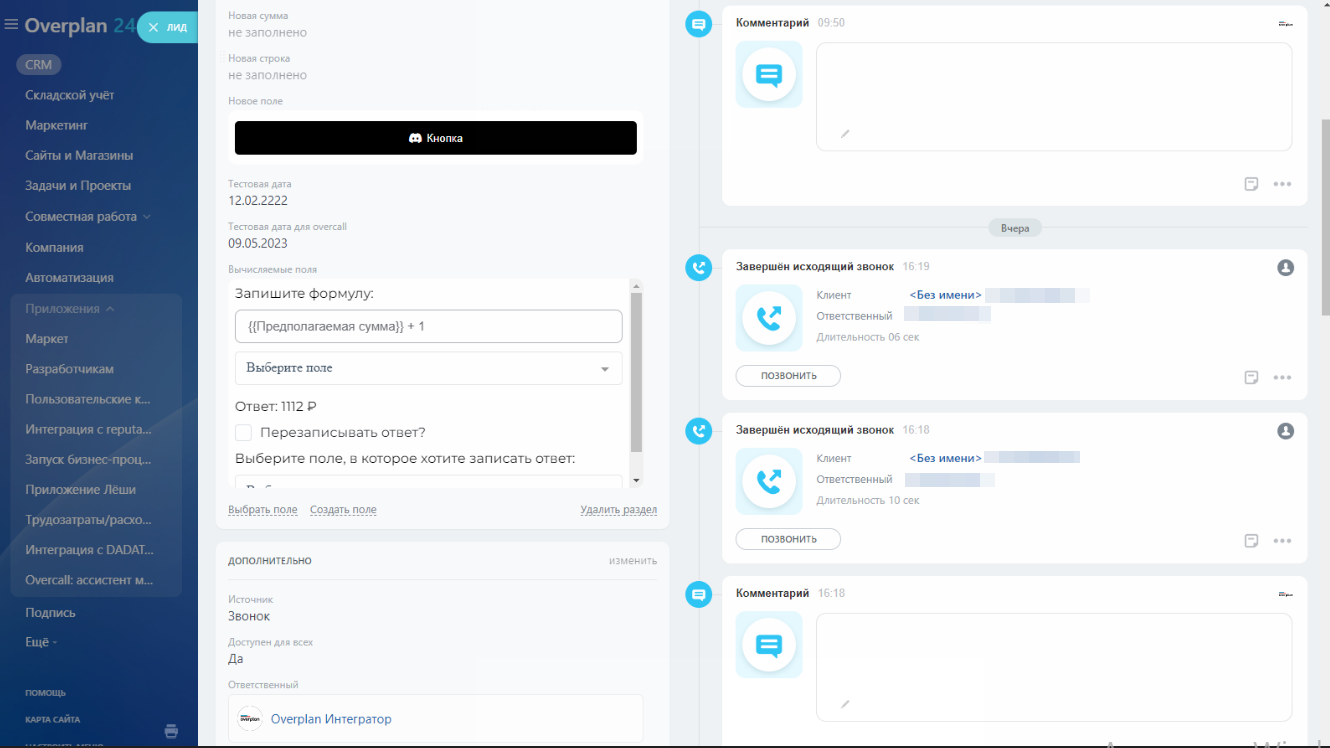Open the CRM section in the sidebar
This screenshot has height=748, width=1330.
click(x=39, y=65)
